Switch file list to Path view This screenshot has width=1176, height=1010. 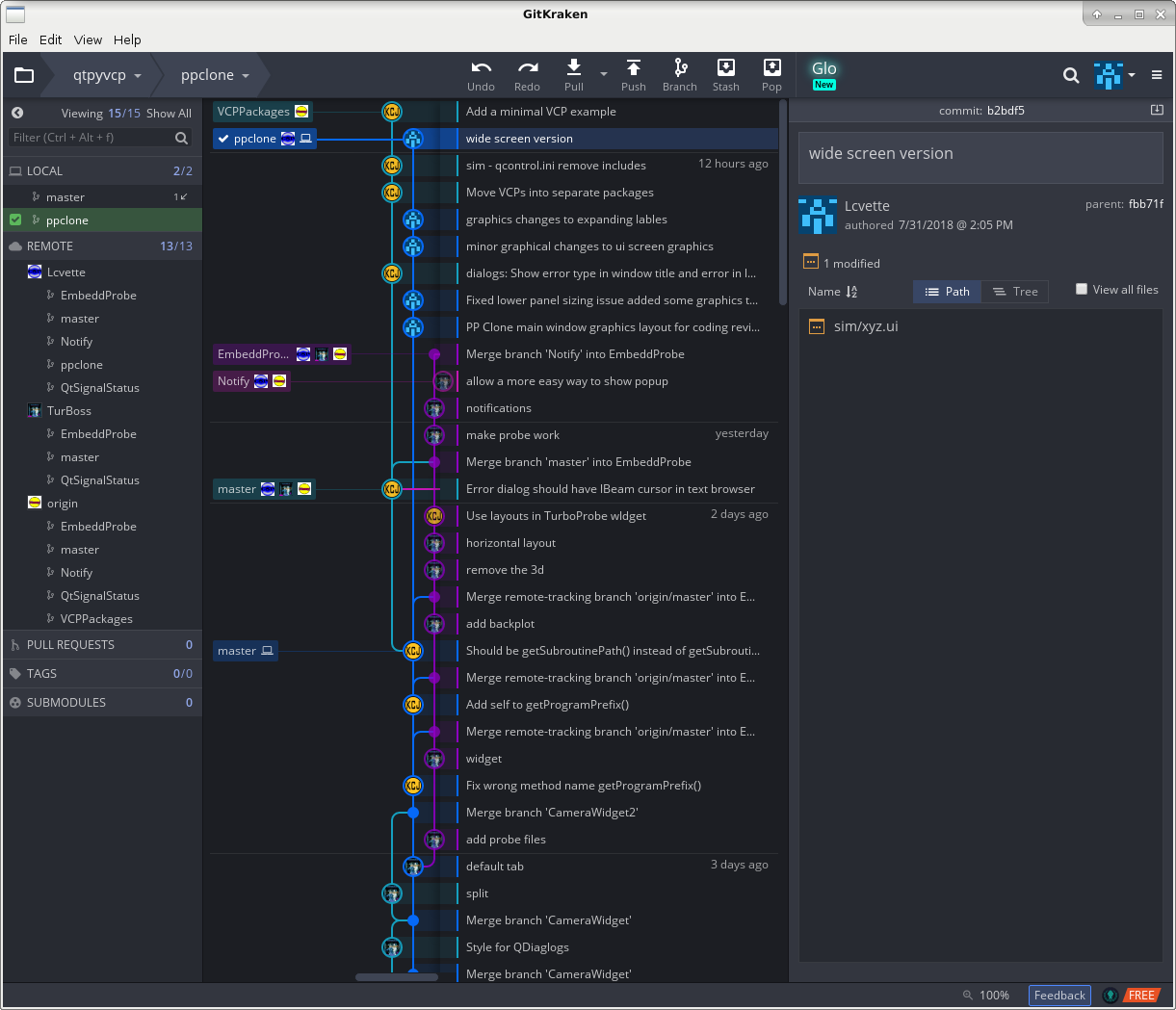pos(948,292)
